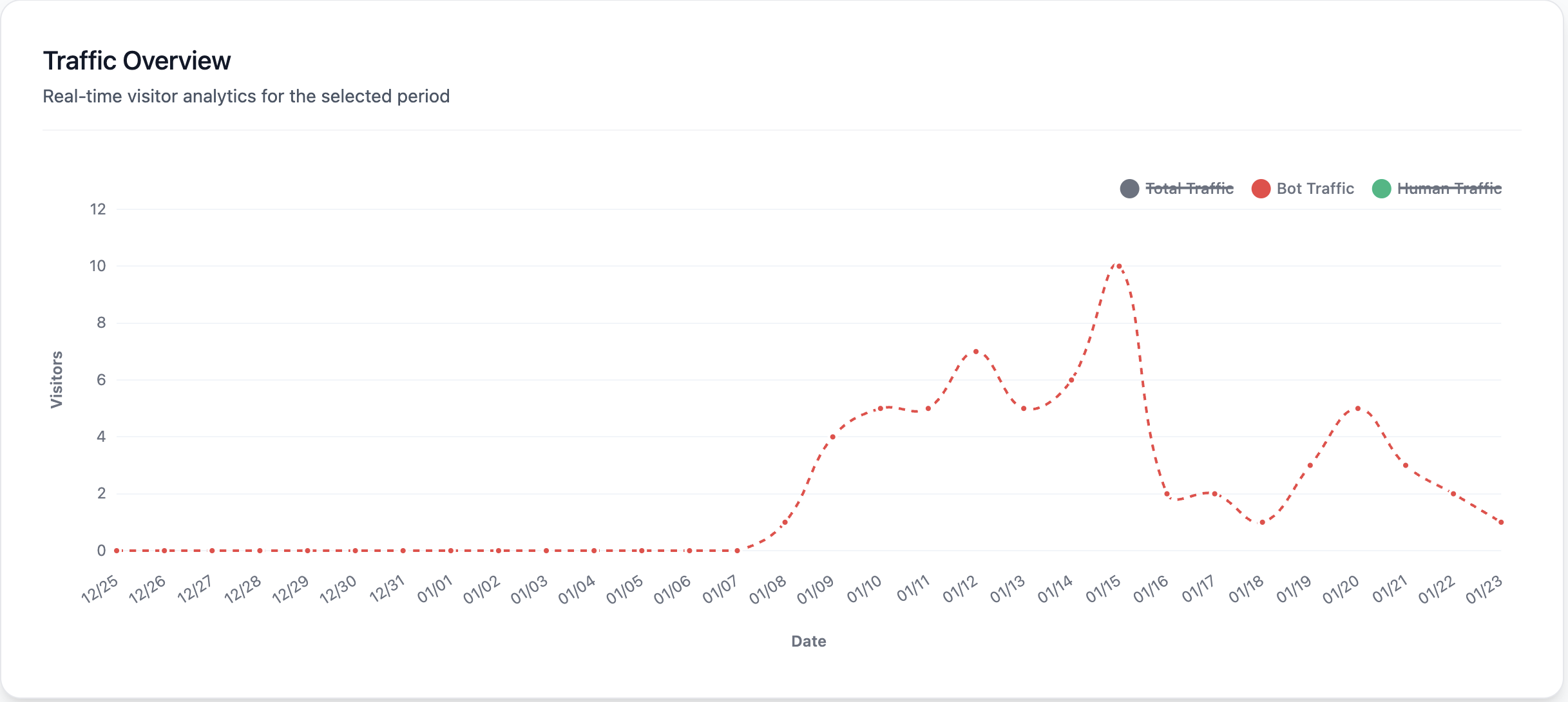Hide the Bot Traffic series
Viewport: 1568px width, 702px height.
pyautogui.click(x=1315, y=189)
